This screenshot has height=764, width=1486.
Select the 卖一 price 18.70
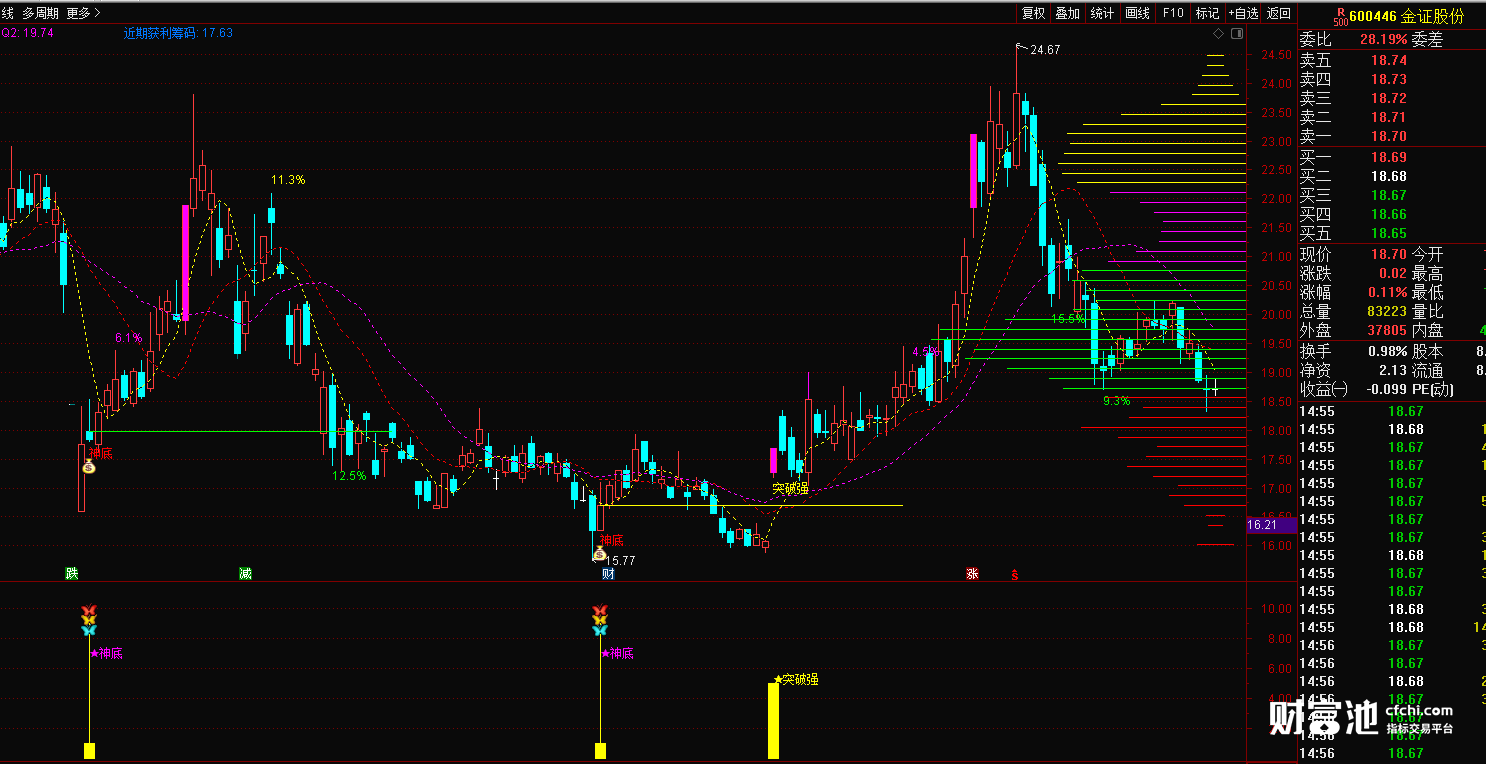click(1388, 137)
